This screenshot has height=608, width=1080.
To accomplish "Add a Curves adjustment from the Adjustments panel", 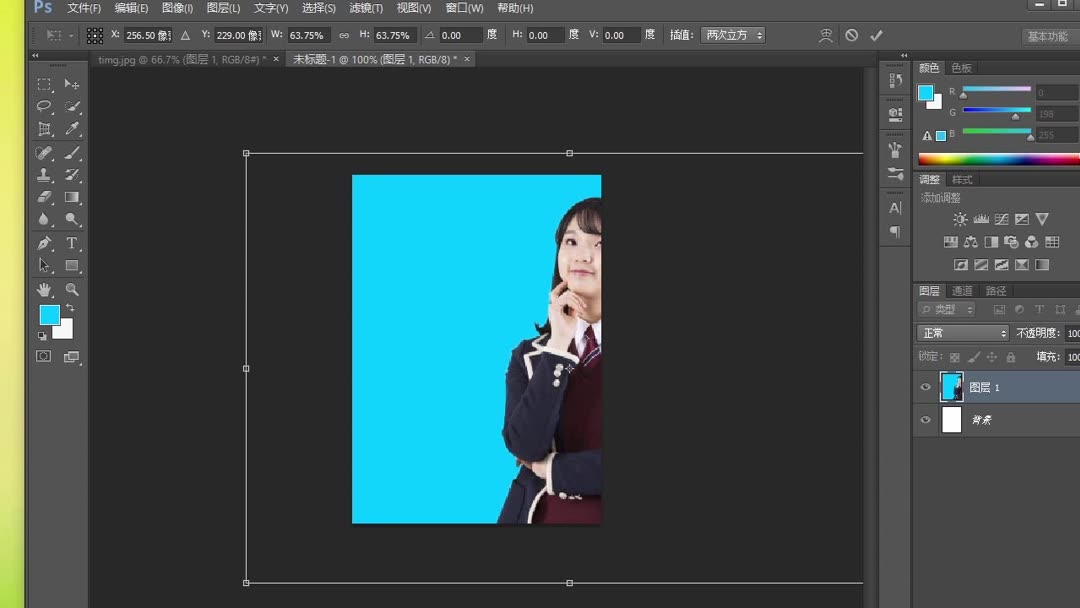I will click(1001, 219).
